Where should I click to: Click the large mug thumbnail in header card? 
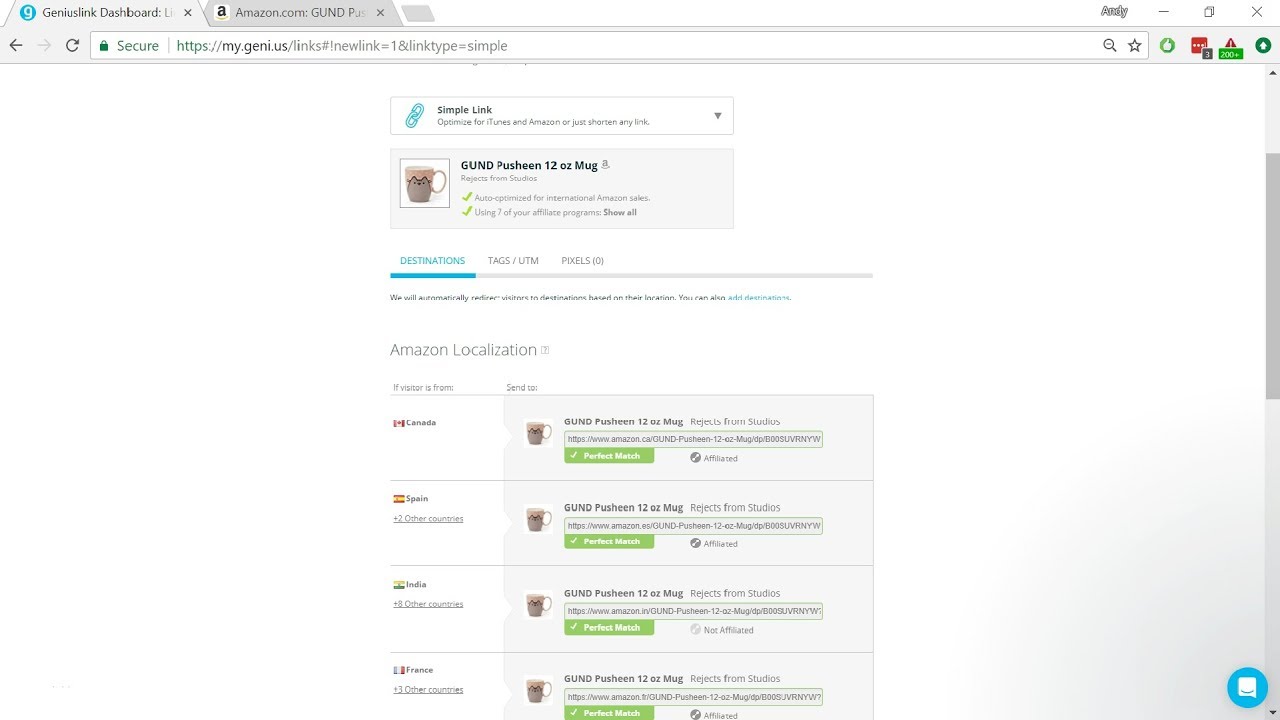[x=425, y=183]
